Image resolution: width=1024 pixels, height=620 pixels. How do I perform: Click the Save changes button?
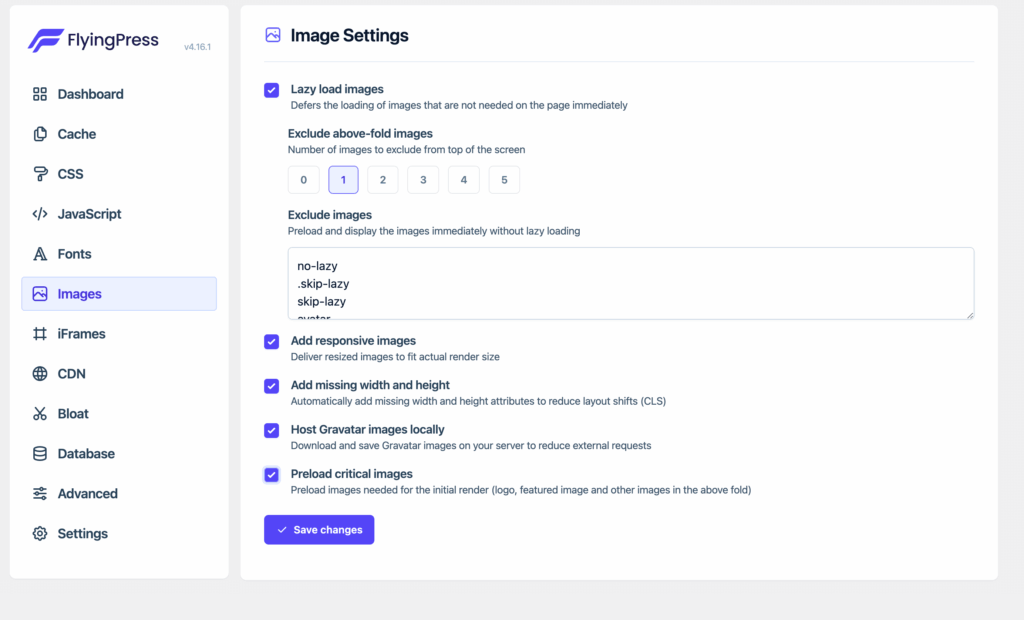point(318,529)
